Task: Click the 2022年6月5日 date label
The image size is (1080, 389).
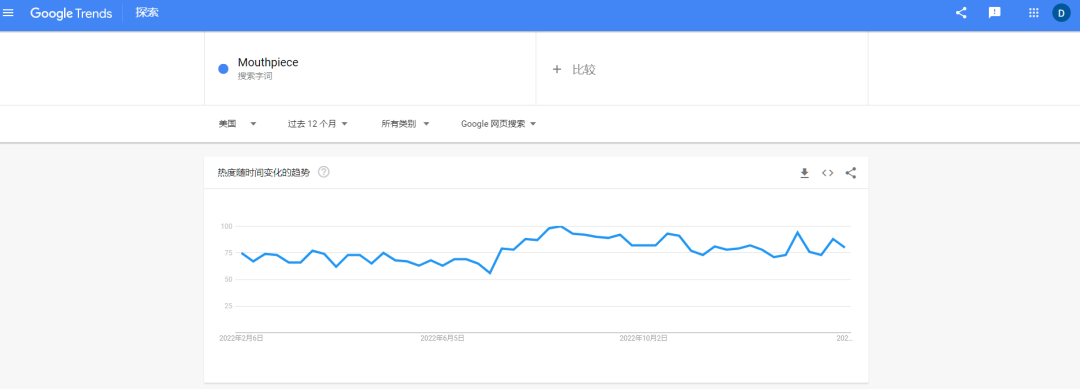Action: pos(442,338)
